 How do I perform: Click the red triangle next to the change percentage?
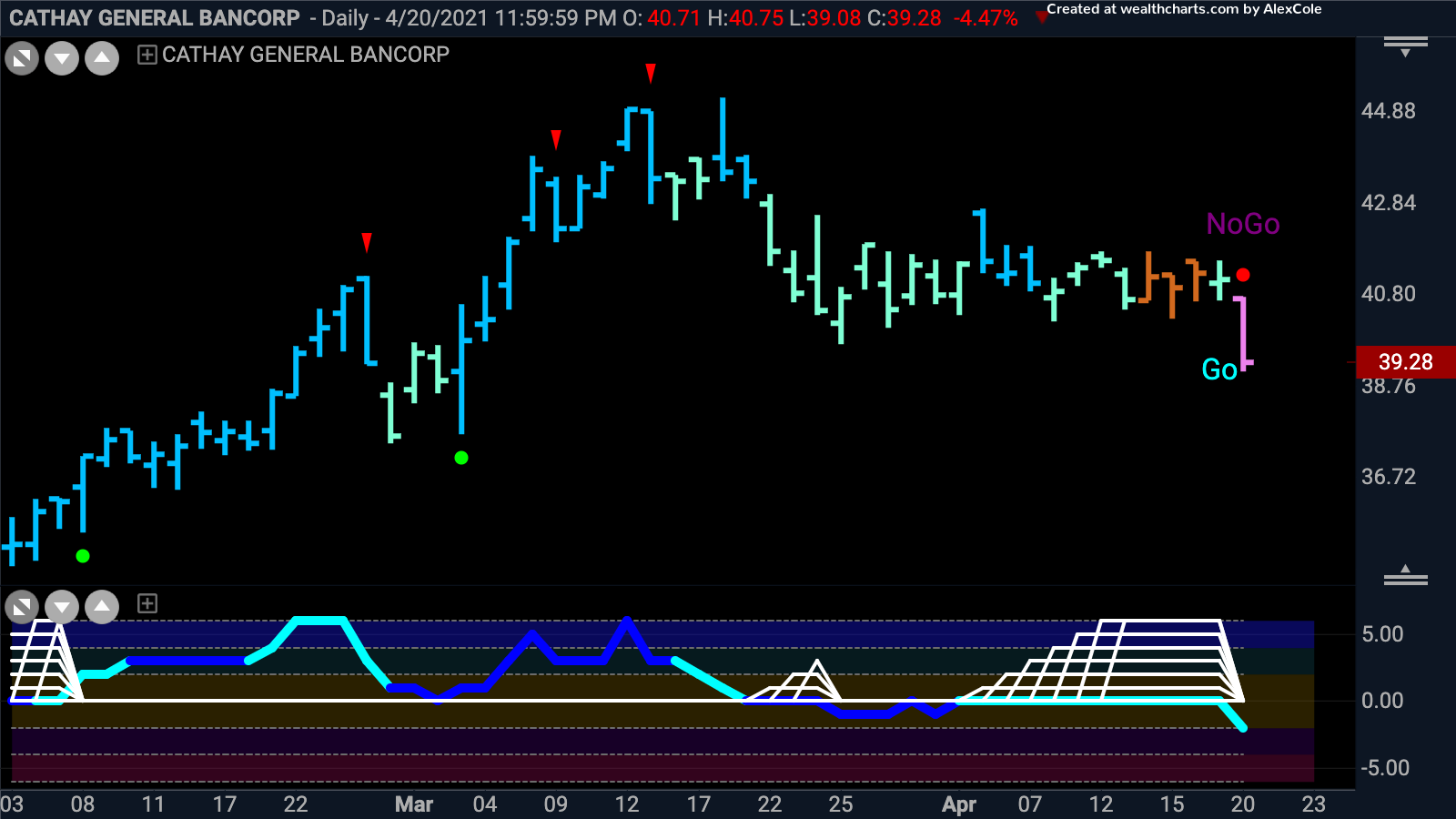(x=1041, y=16)
